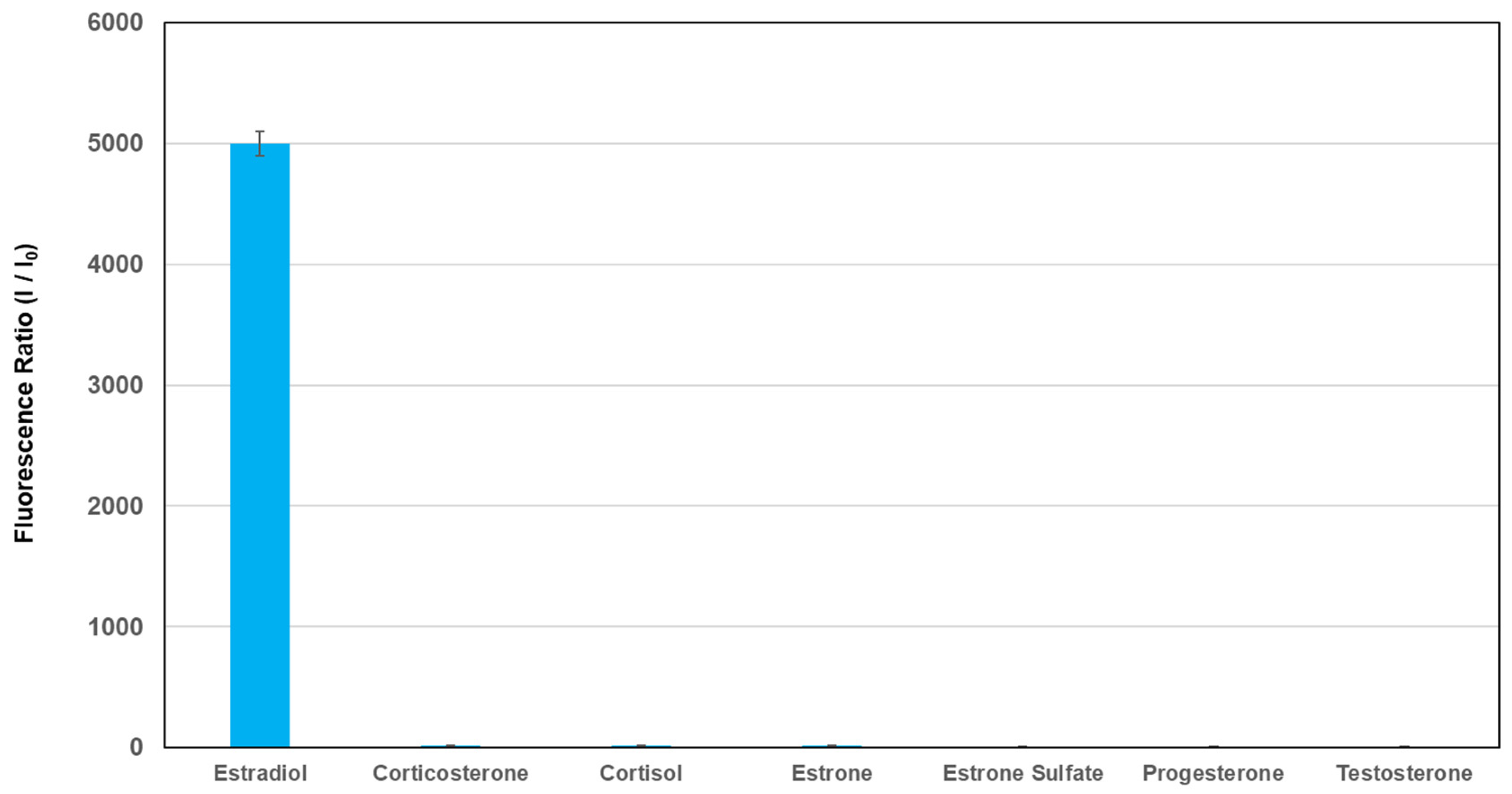1512x794 pixels.
Task: Click the tiny Corticosterone bar at baseline
Action: [450, 746]
